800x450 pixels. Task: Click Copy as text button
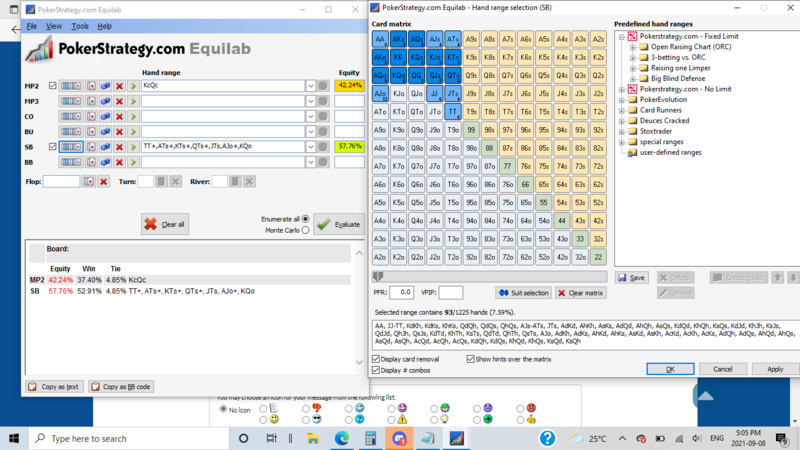[54, 387]
